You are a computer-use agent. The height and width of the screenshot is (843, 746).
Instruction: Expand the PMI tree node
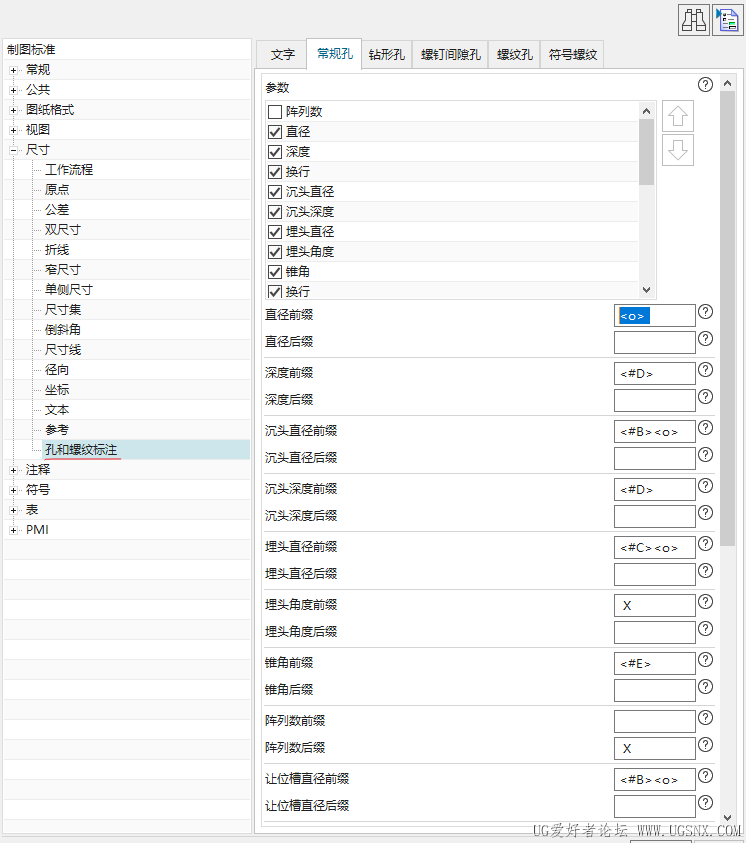[13, 531]
